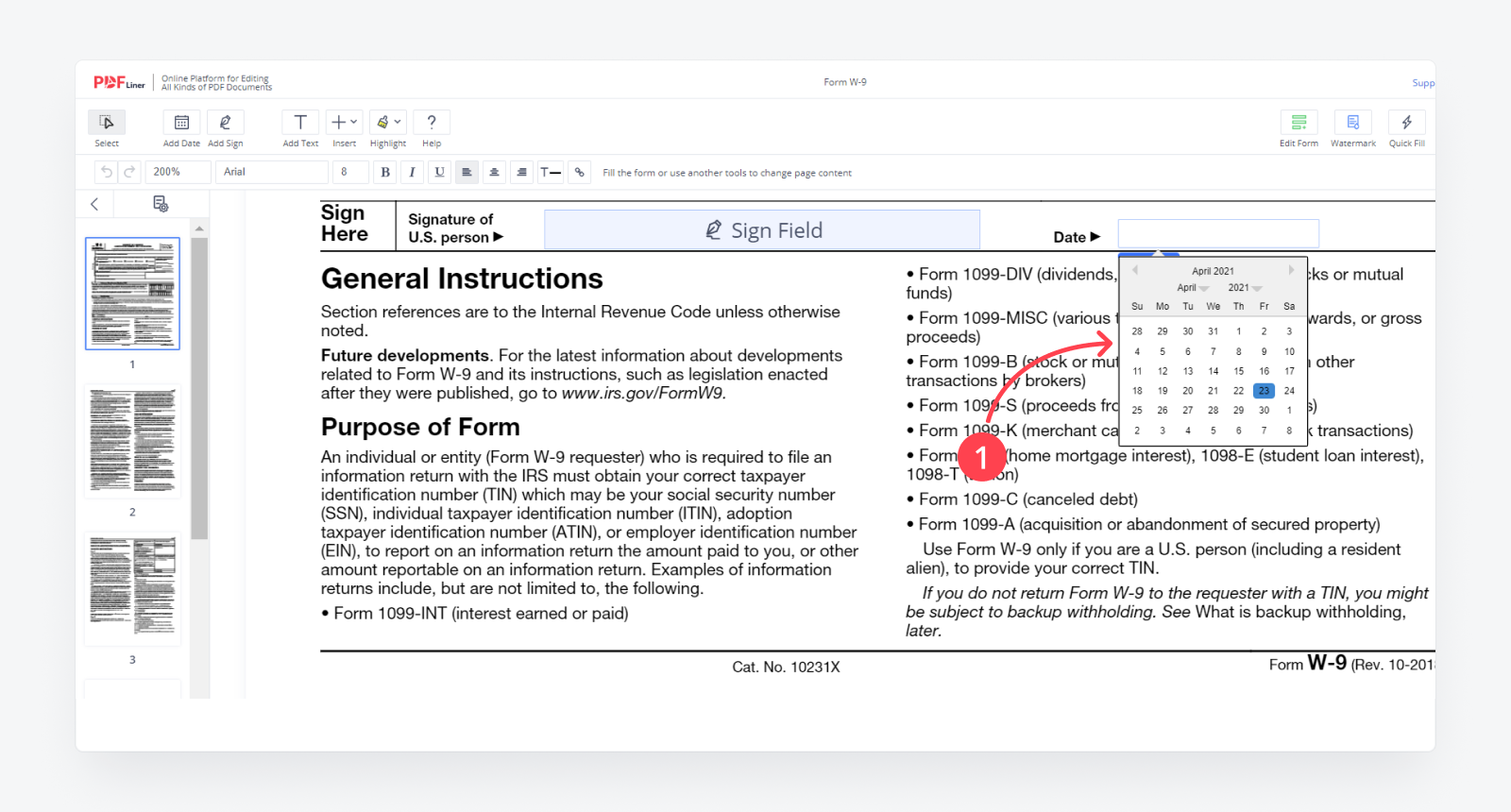The width and height of the screenshot is (1511, 812).
Task: Pick April 15 in the calendar
Action: (1238, 371)
